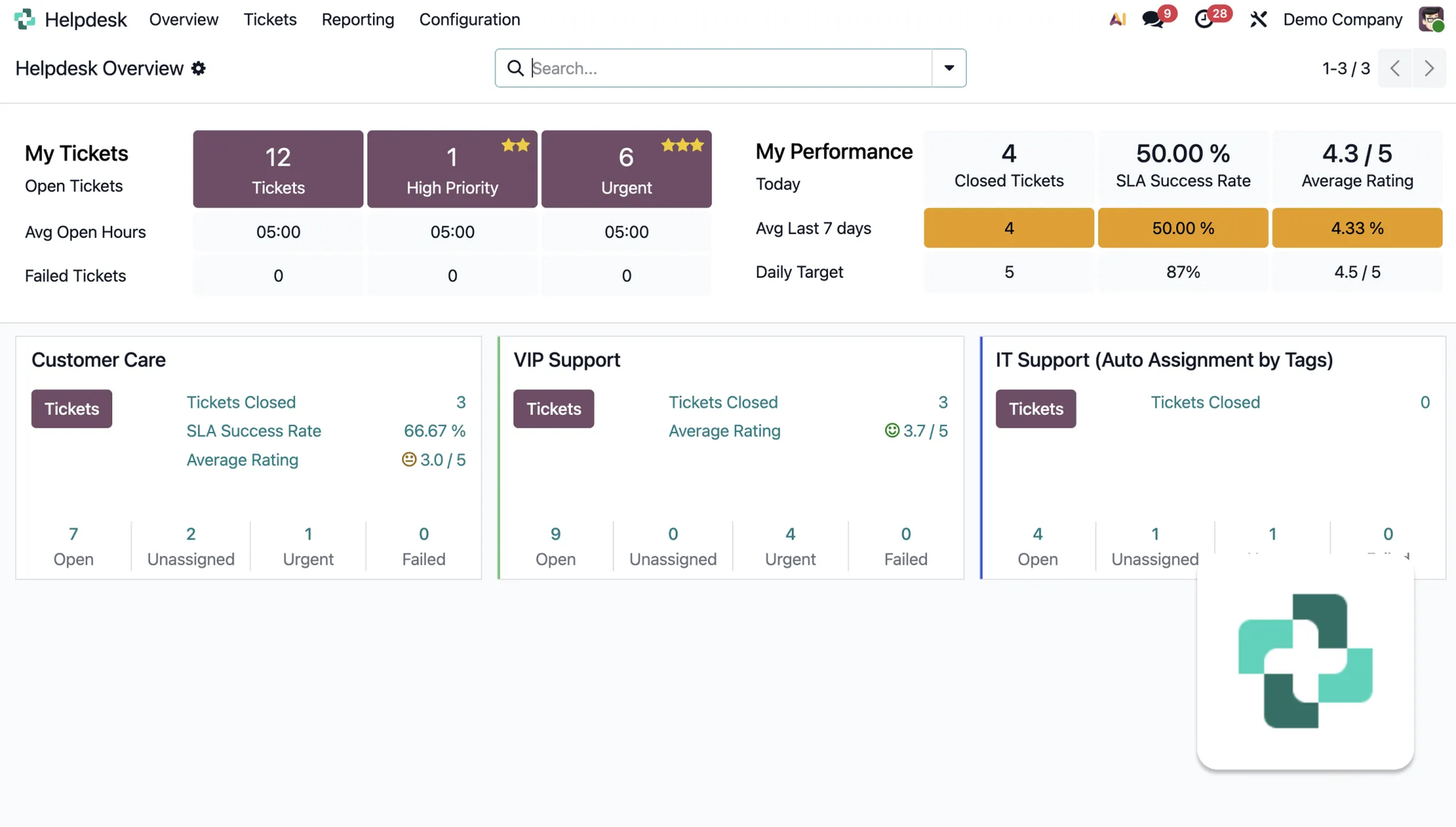Screen dimensions: 1456x827
Task: Open the Reporting menu
Action: coord(358,19)
